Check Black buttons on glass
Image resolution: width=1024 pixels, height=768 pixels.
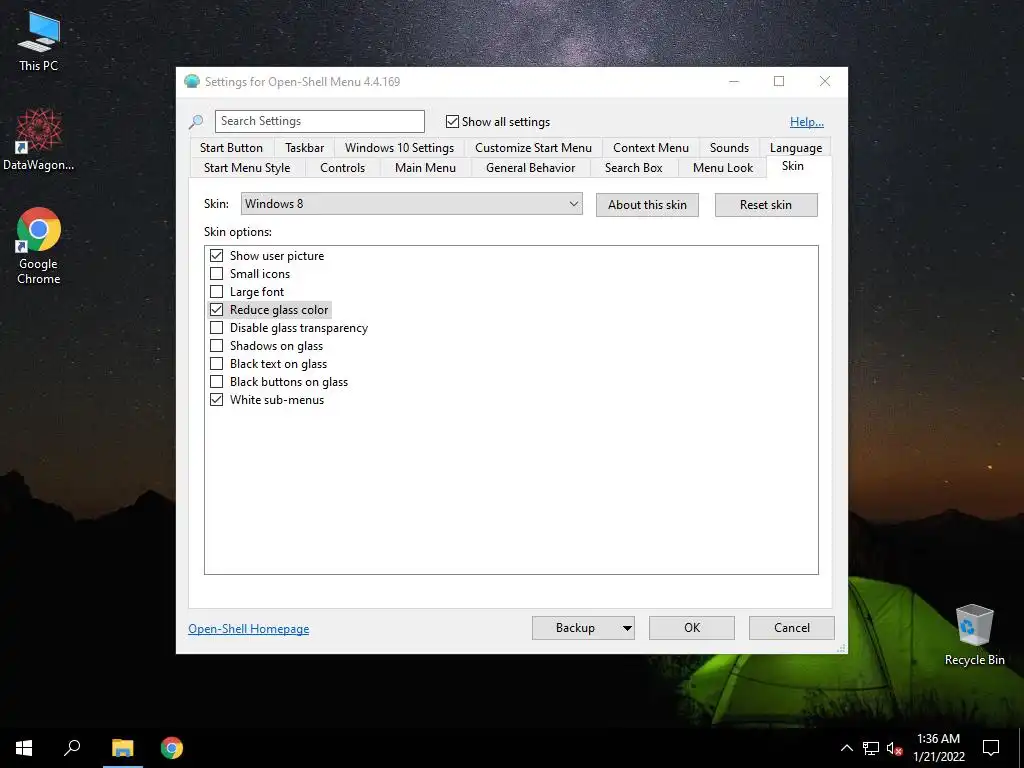[216, 381]
